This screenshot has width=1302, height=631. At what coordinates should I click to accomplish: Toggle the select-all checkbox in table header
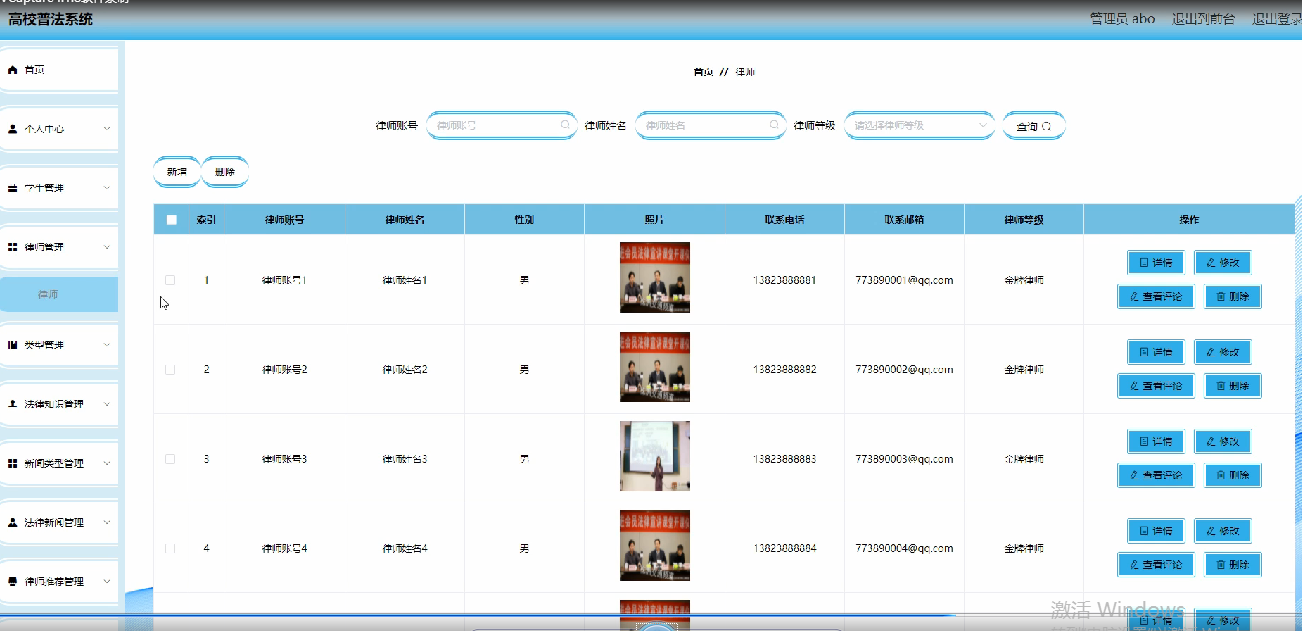click(172, 220)
